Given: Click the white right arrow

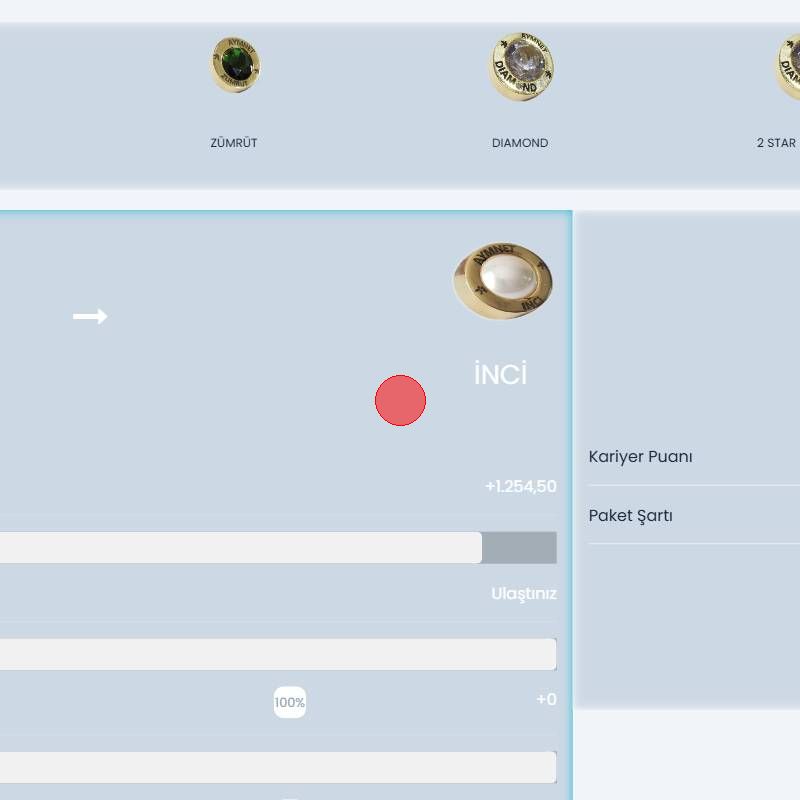Looking at the screenshot, I should point(90,316).
